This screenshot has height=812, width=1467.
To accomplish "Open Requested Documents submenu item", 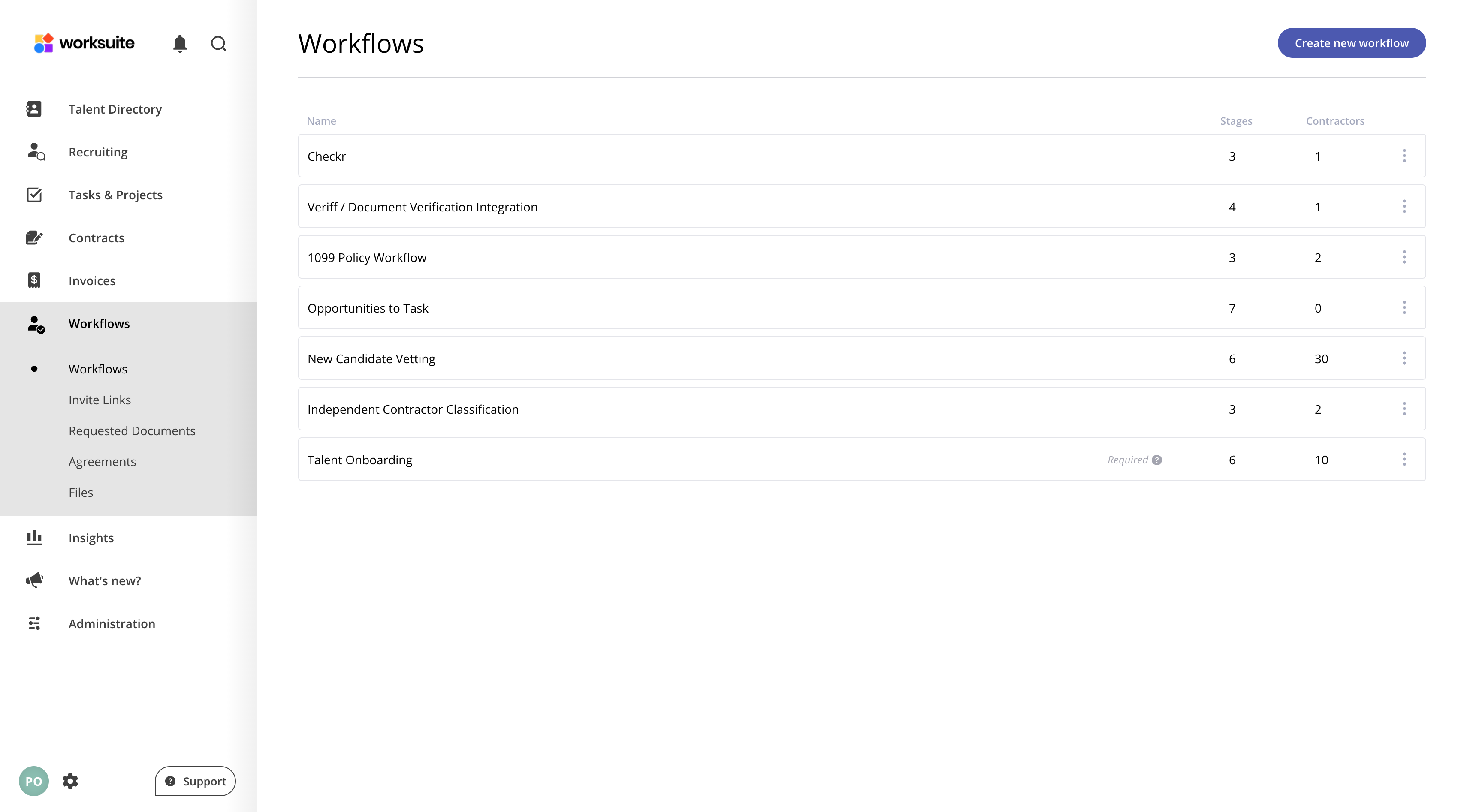I will click(x=132, y=431).
